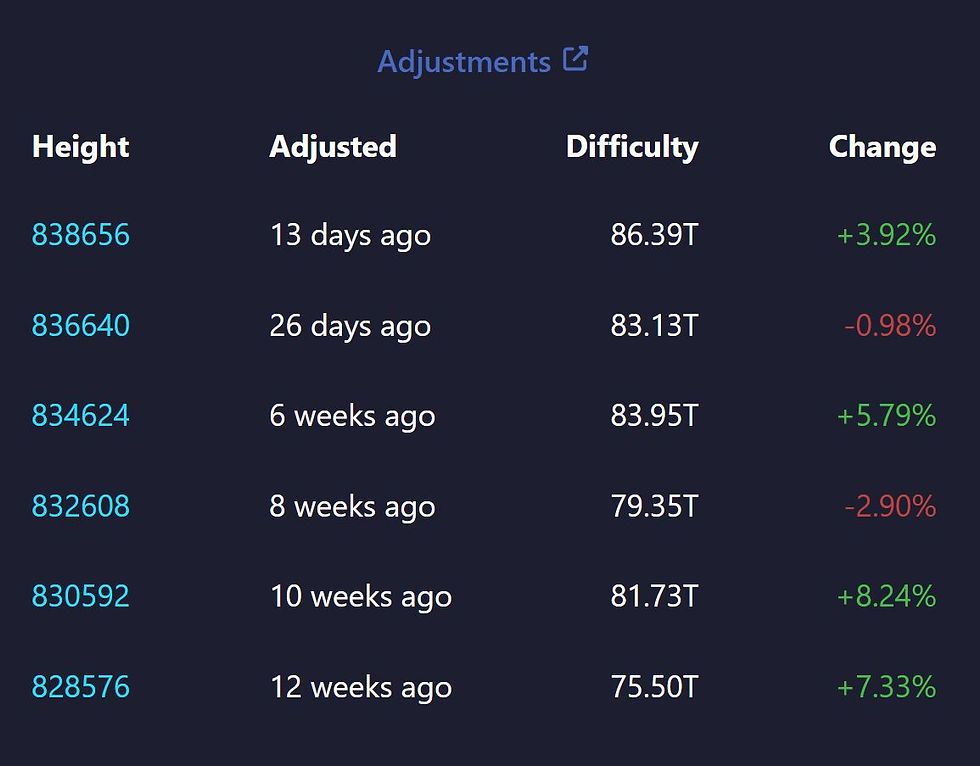Screen dimensions: 980x766
Task: Click the +5.79% change value
Action: (x=886, y=415)
